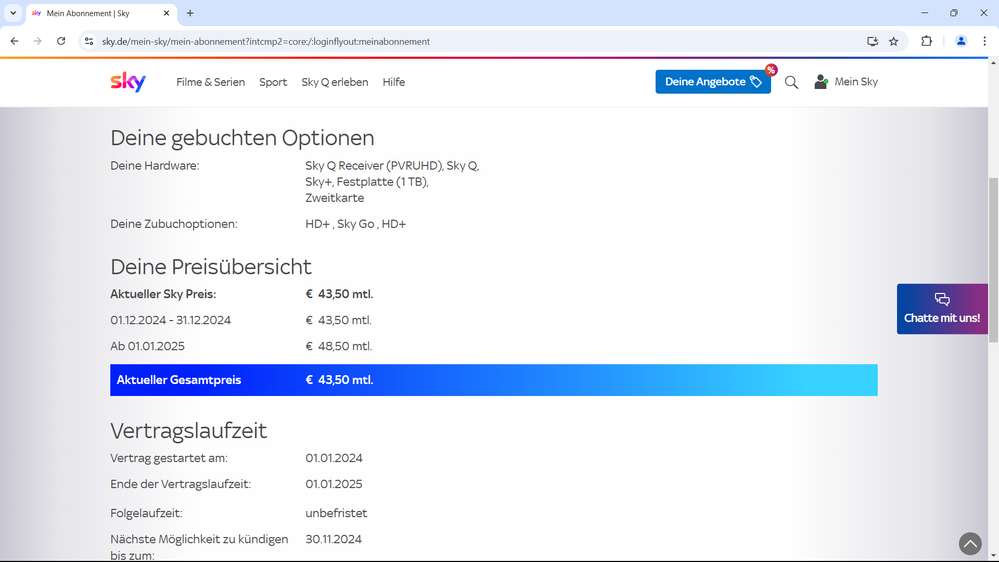Image resolution: width=999 pixels, height=562 pixels.
Task: Click 'Sky Q Receiver (PVRUHD)' hardware text
Action: (374, 166)
